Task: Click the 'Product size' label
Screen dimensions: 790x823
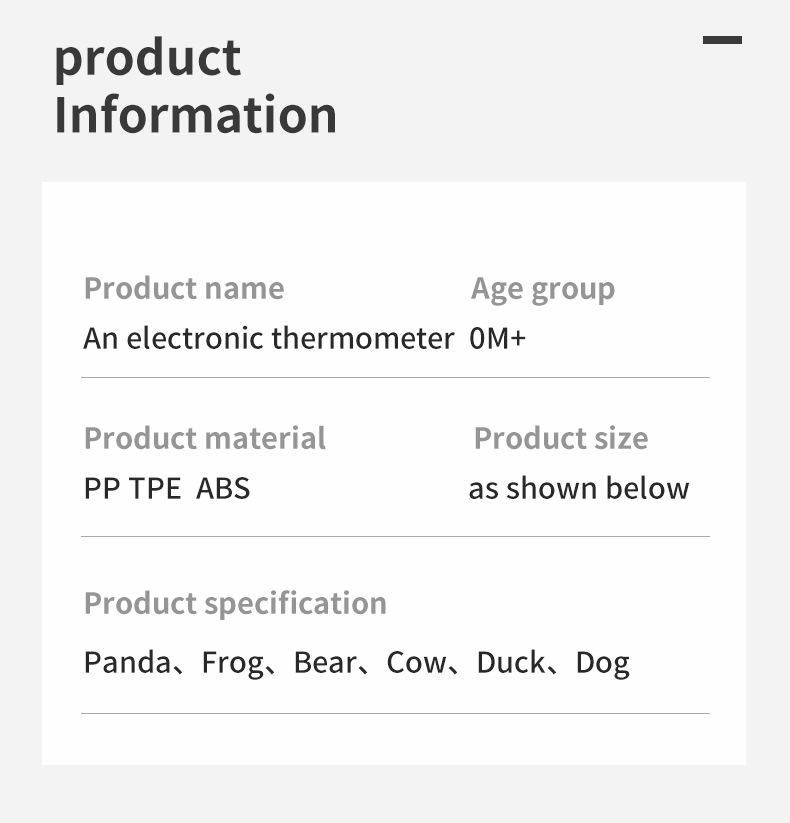Action: pos(560,438)
